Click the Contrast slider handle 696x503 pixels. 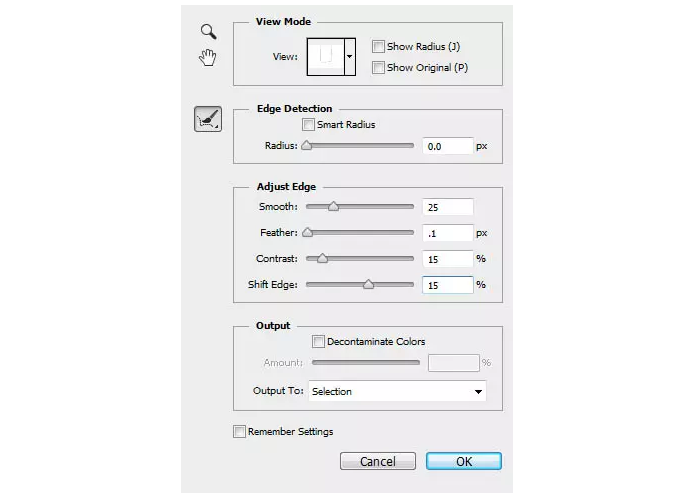tap(322, 259)
